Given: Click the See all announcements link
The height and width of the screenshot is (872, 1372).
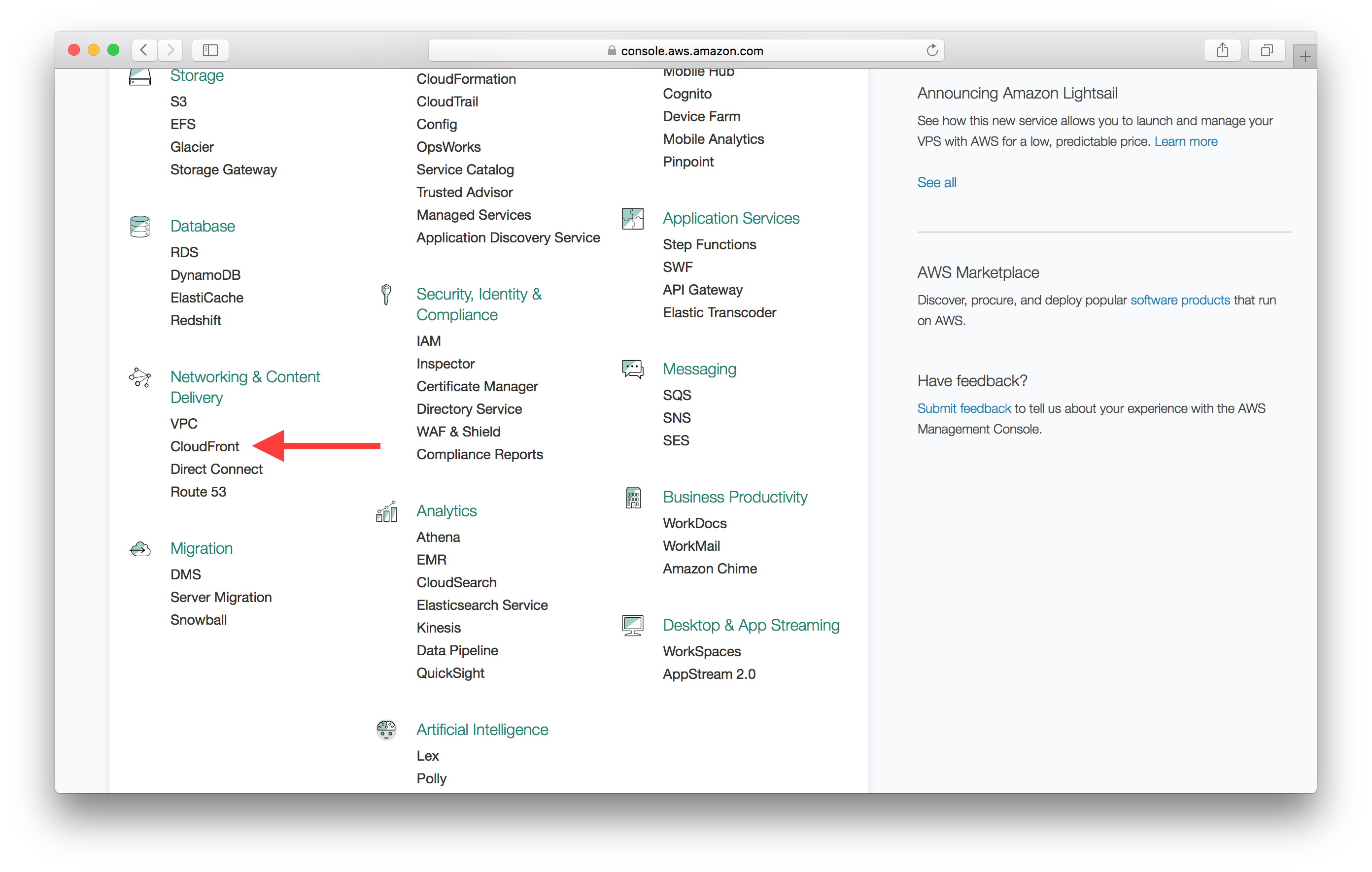Looking at the screenshot, I should 936,182.
